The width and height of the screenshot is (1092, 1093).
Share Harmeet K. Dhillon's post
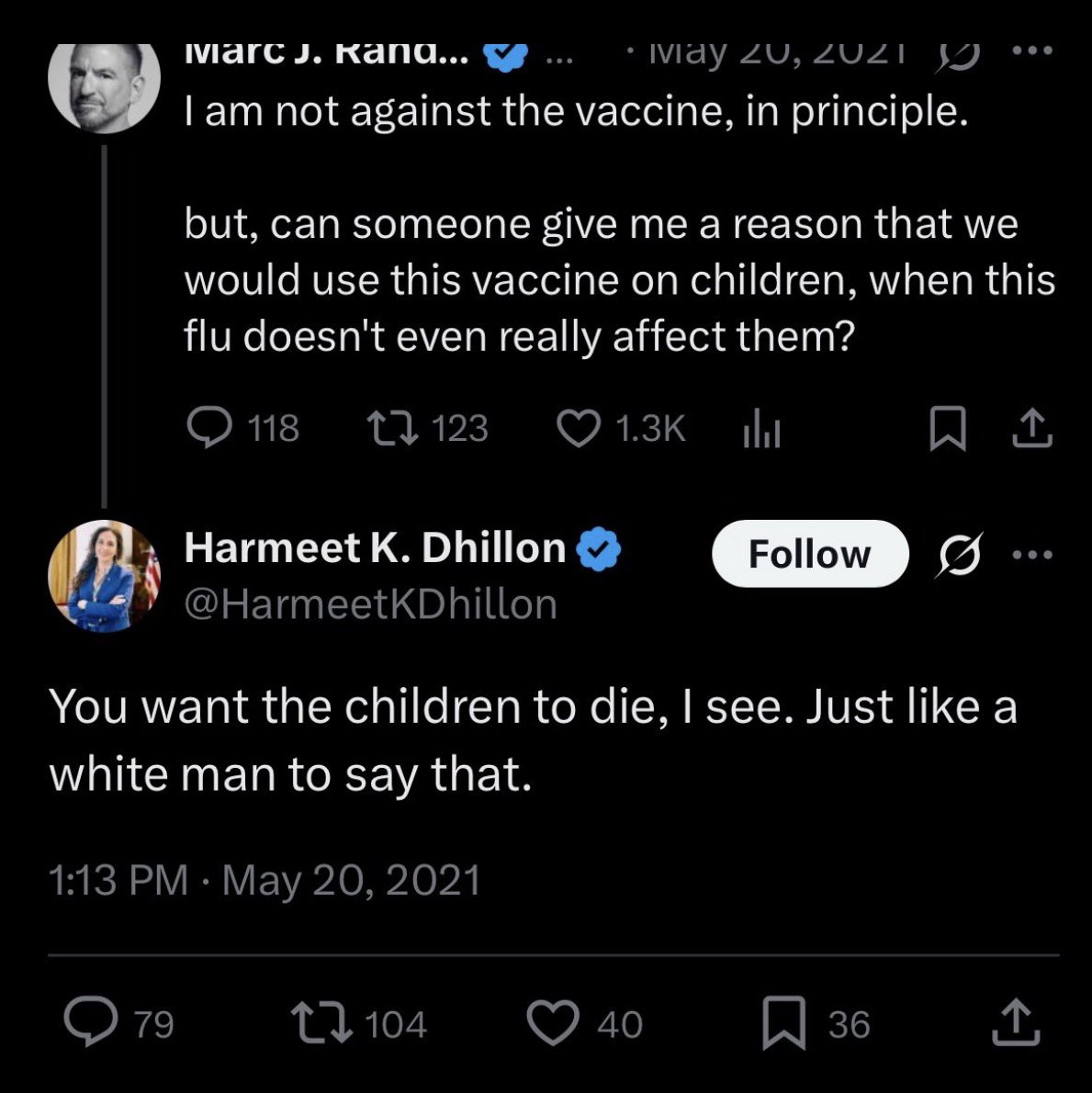pos(1016,1022)
